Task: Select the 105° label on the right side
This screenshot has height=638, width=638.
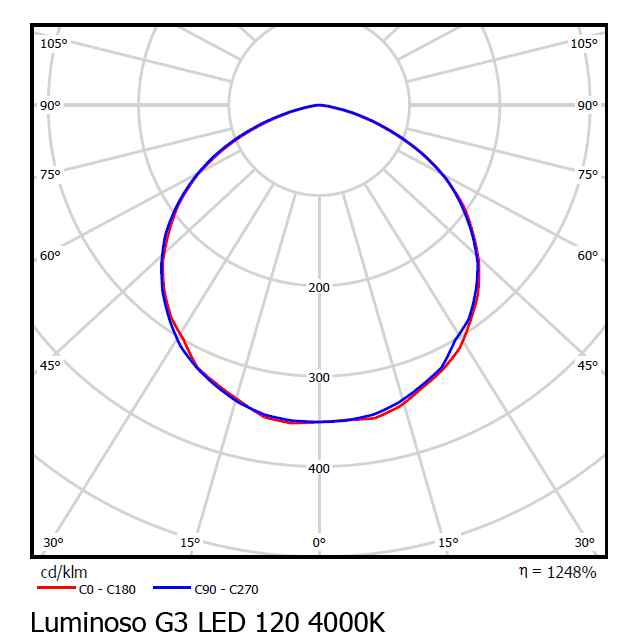Action: [584, 44]
